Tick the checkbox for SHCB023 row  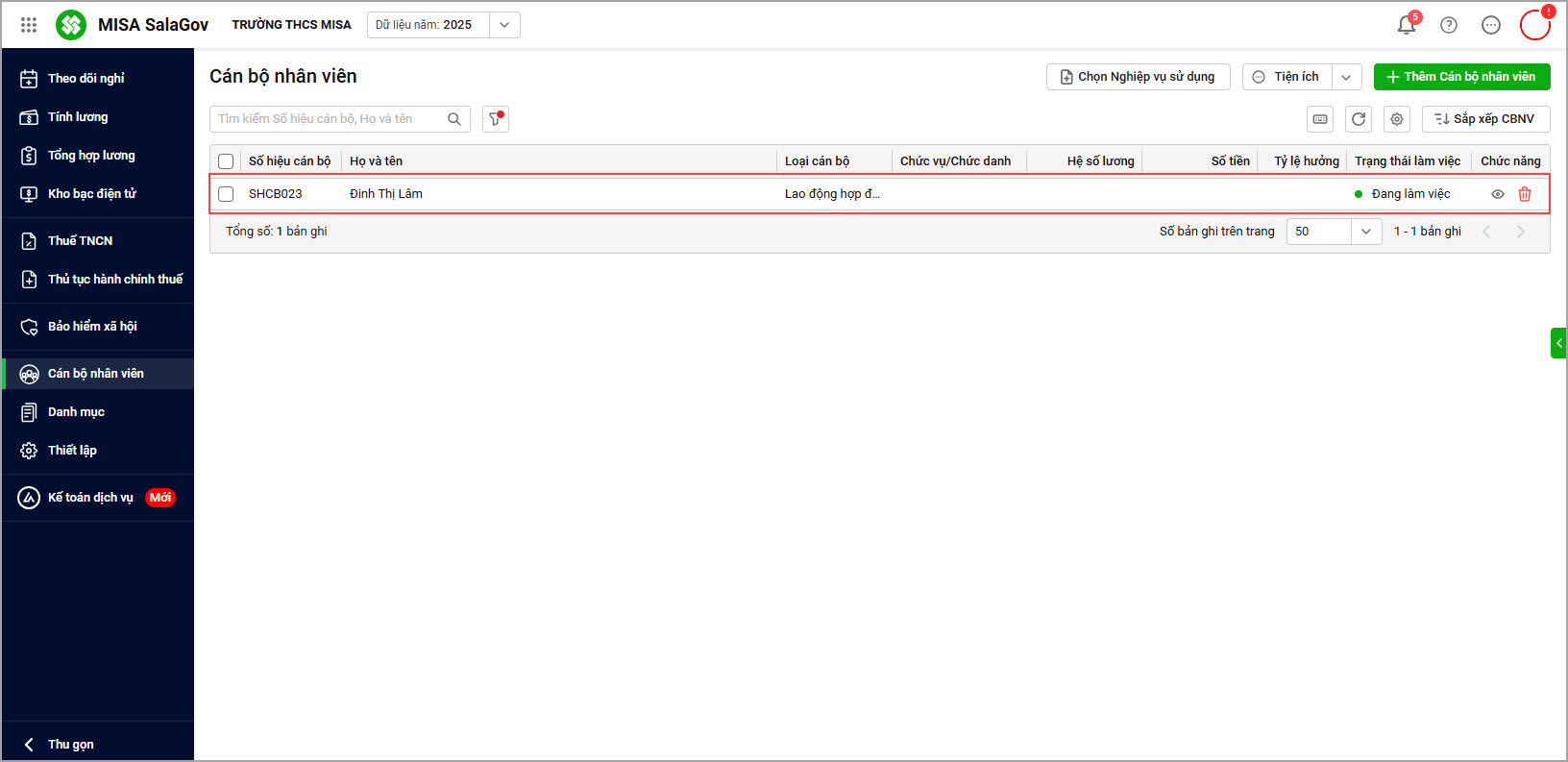[x=226, y=194]
